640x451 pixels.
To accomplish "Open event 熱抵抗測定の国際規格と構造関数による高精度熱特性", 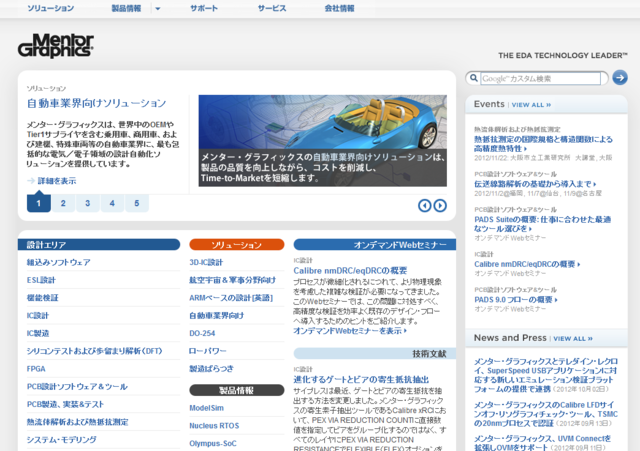I will click(x=543, y=144).
